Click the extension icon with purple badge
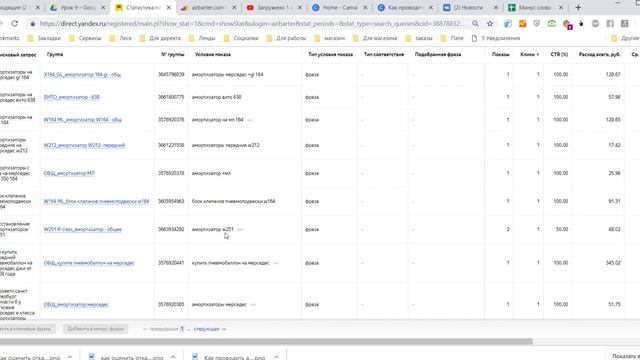 coord(567,24)
